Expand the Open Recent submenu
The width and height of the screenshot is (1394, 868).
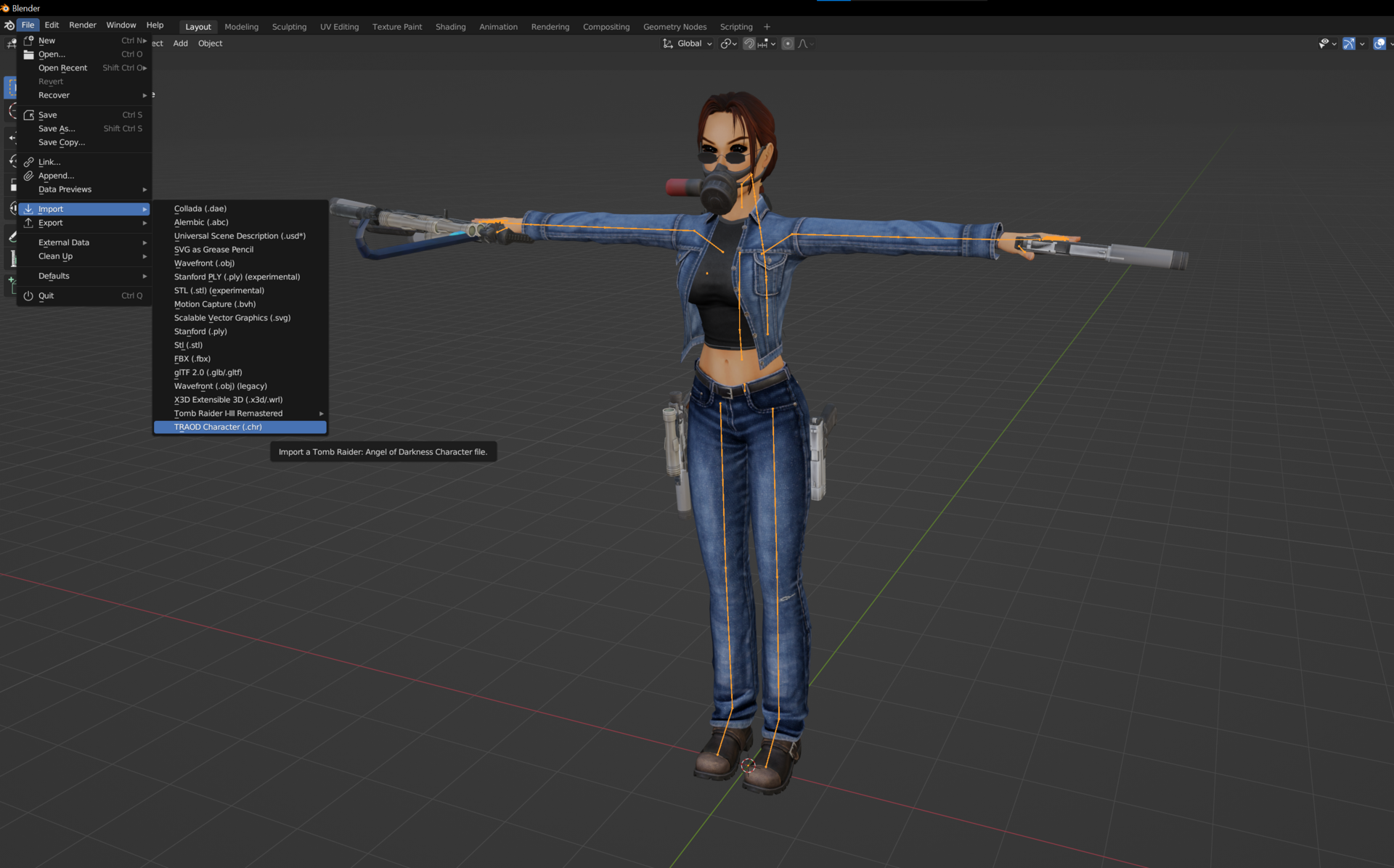84,68
